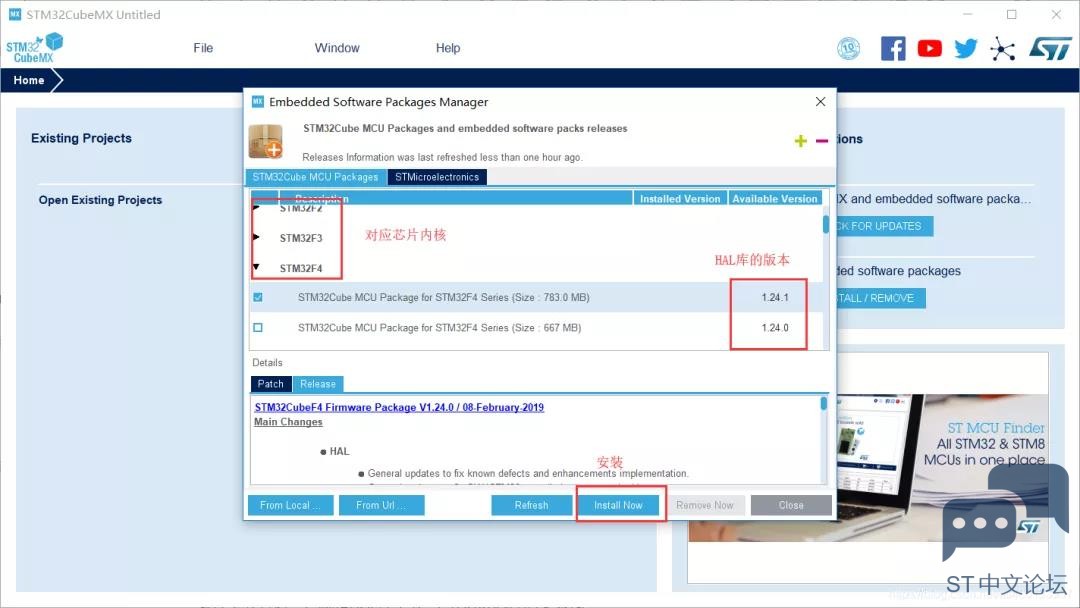Viewport: 1080px width, 608px height.
Task: Click version 1.24.0 in Available Version column
Action: [x=775, y=328]
